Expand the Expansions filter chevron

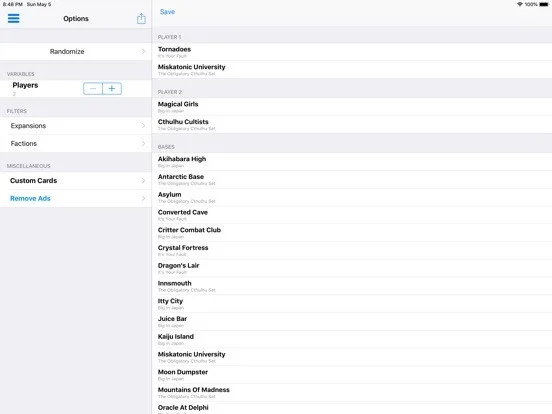pyautogui.click(x=143, y=126)
